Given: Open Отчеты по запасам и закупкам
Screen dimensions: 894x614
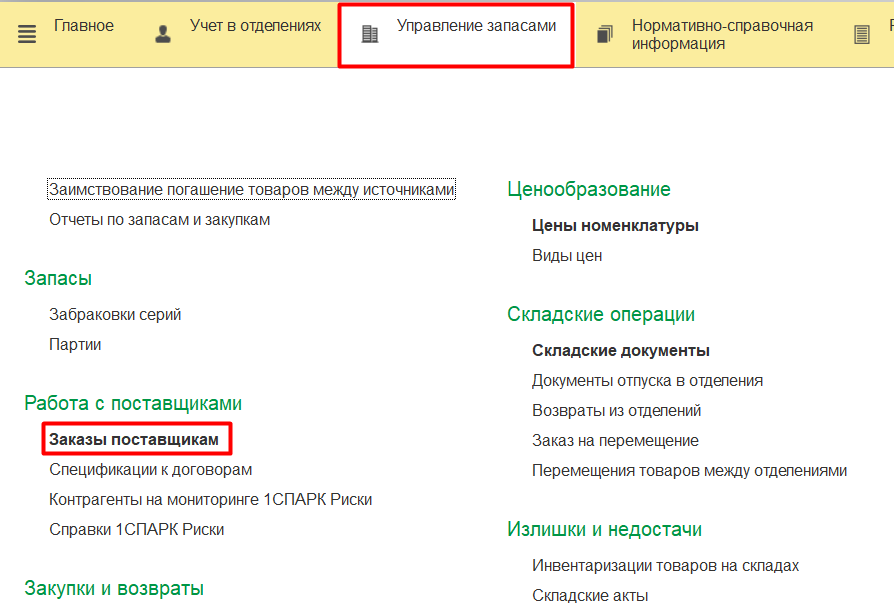Looking at the screenshot, I should pos(160,219).
